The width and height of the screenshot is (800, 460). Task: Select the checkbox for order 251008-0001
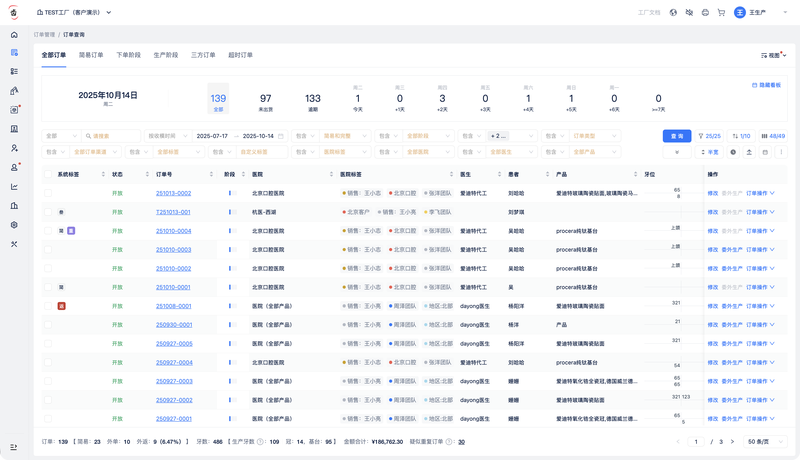pyautogui.click(x=48, y=306)
